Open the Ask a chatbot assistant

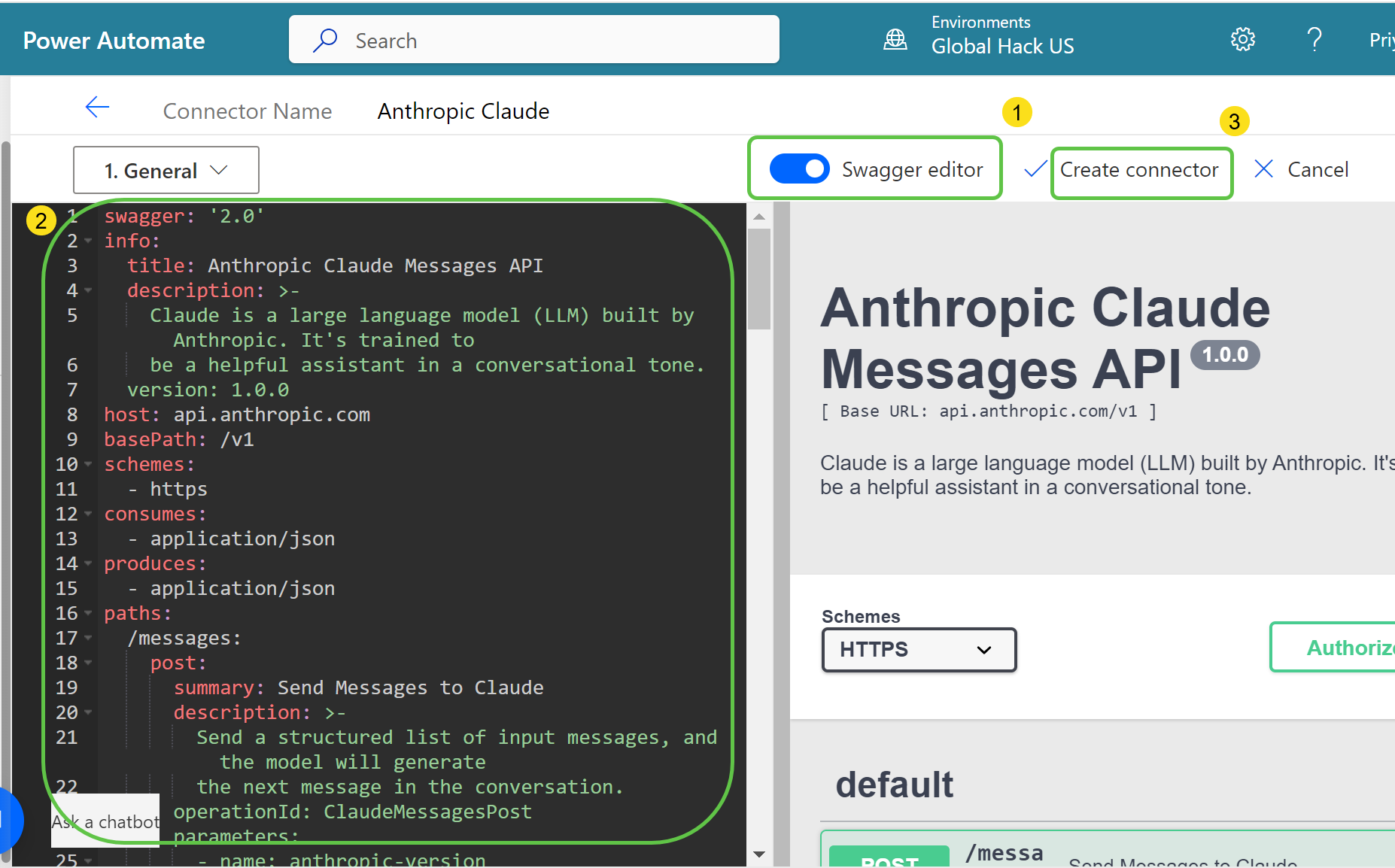[105, 821]
